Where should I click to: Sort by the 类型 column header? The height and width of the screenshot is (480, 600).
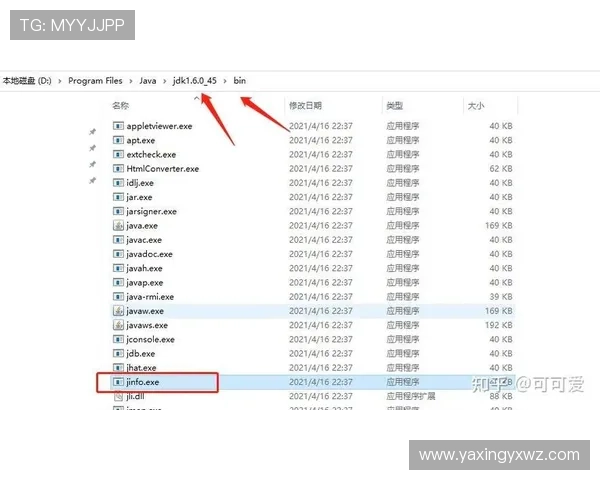point(395,106)
